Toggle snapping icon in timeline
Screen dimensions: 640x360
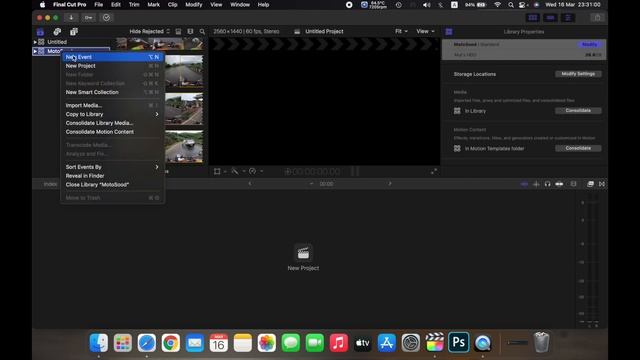click(559, 184)
